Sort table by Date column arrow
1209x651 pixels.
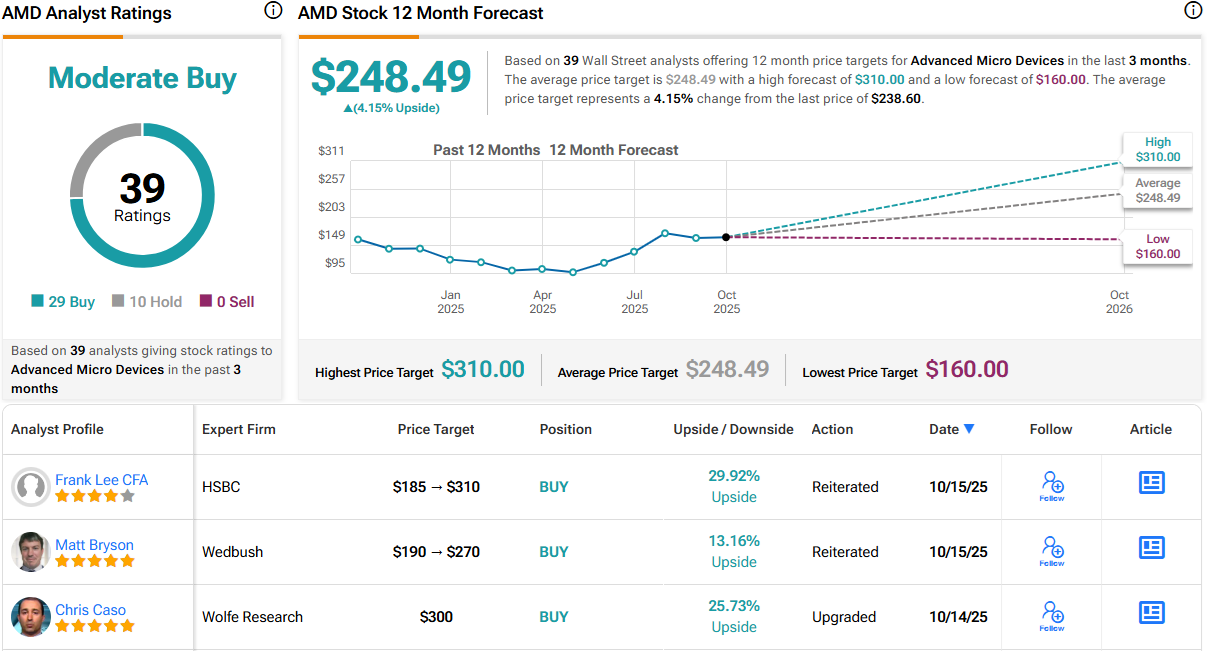coord(968,429)
